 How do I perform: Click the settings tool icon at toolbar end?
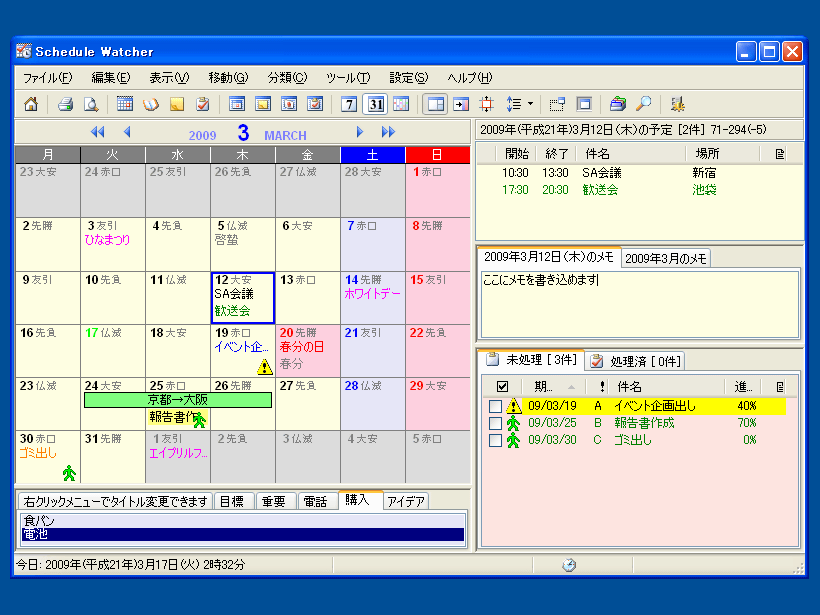[x=678, y=104]
